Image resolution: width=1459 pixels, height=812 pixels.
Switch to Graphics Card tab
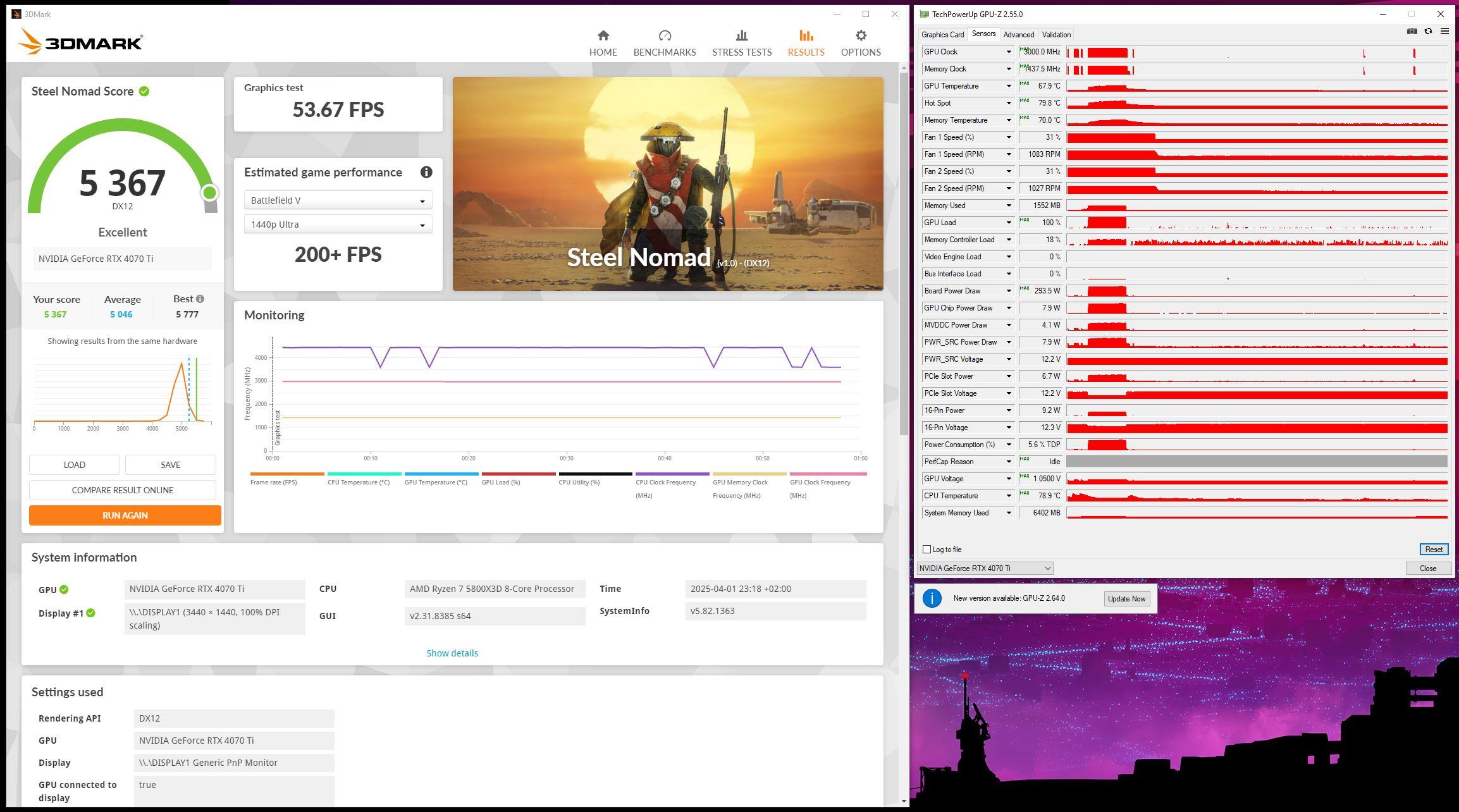[x=942, y=35]
